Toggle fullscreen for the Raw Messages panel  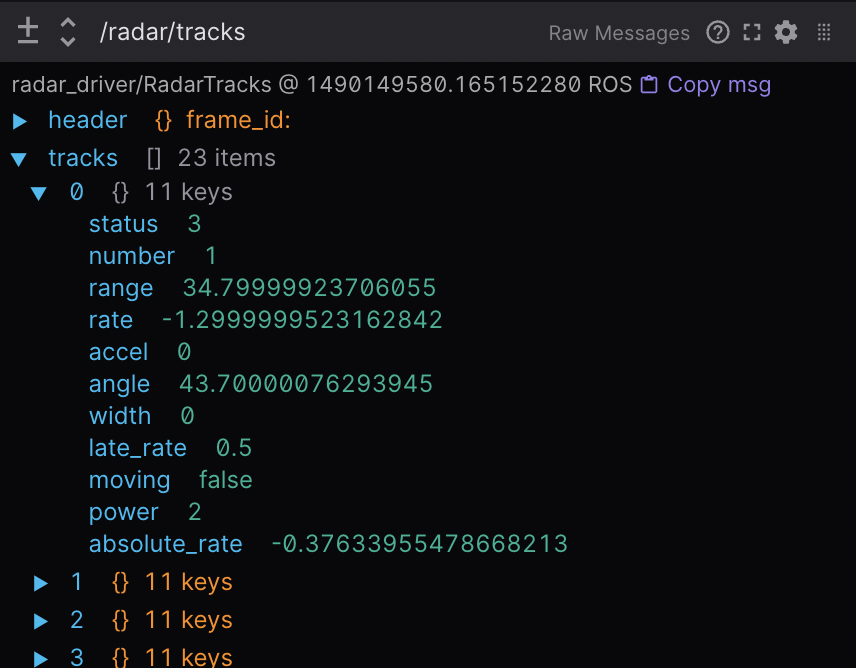[752, 33]
